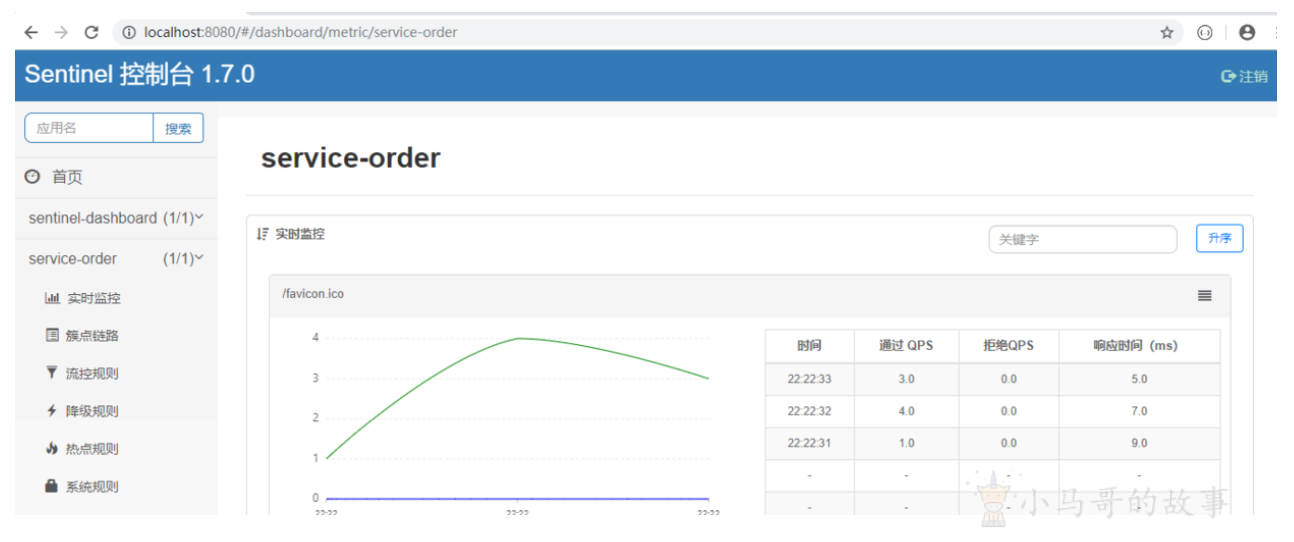Click the 关键字 keyword filter field

pyautogui.click(x=1083, y=239)
